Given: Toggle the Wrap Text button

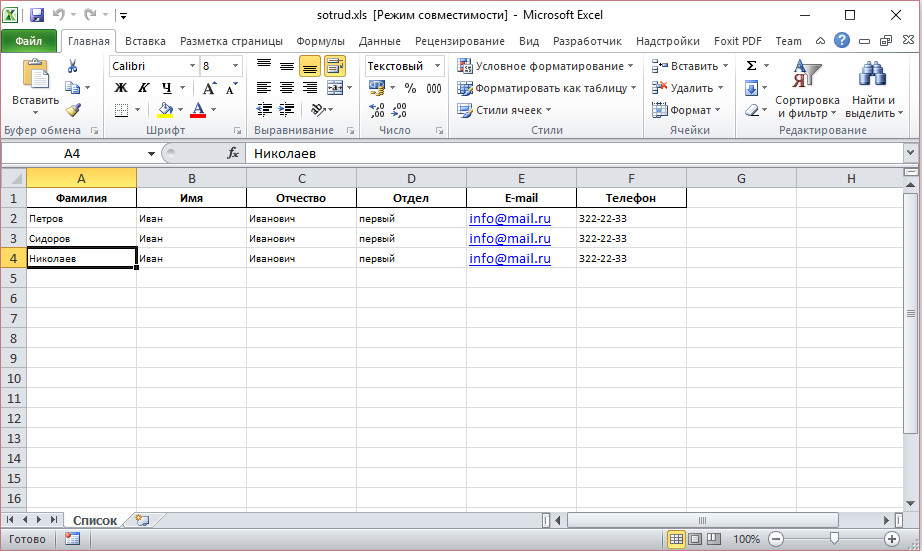Looking at the screenshot, I should pos(334,66).
